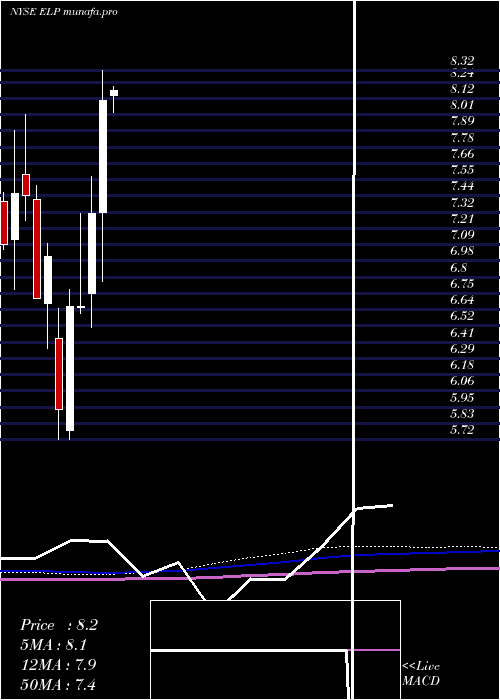
Task: Select the 6.18 price axis label
Action: click(x=462, y=365)
